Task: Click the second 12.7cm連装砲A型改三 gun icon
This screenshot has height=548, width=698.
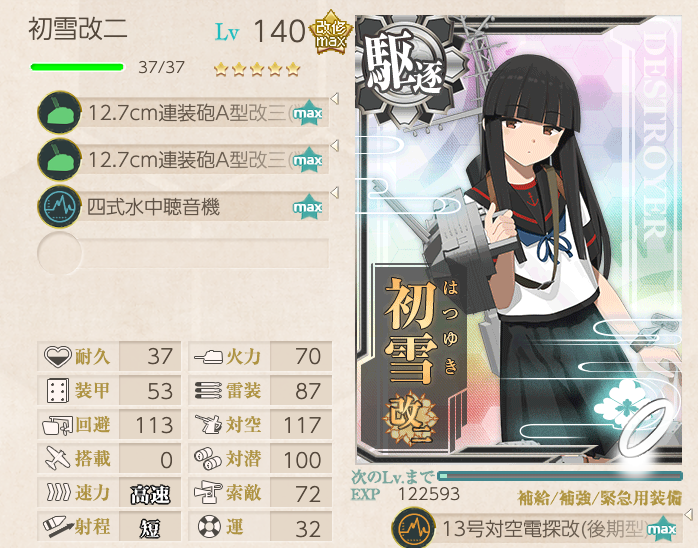Action: [59, 159]
